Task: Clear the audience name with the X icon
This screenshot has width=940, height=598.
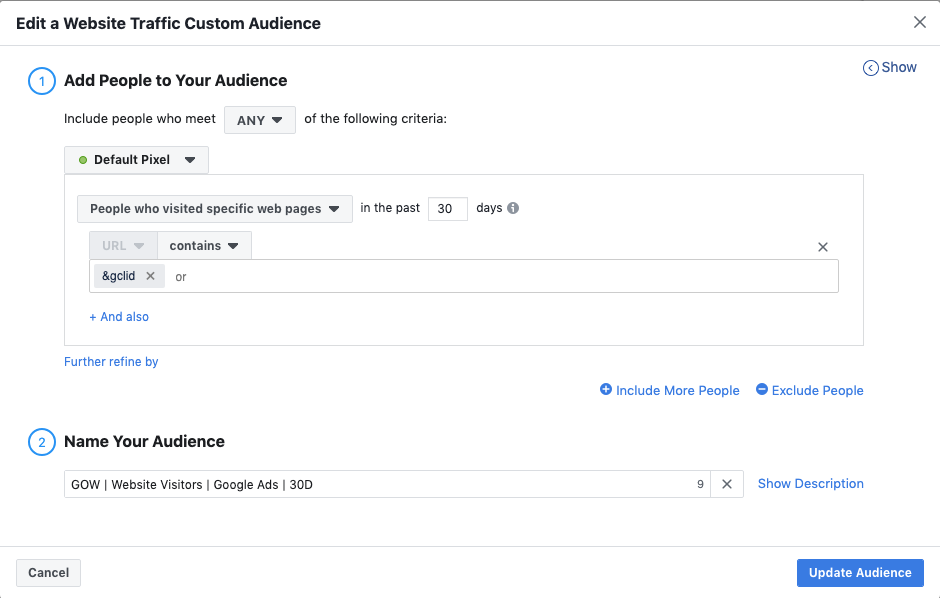Action: [726, 483]
